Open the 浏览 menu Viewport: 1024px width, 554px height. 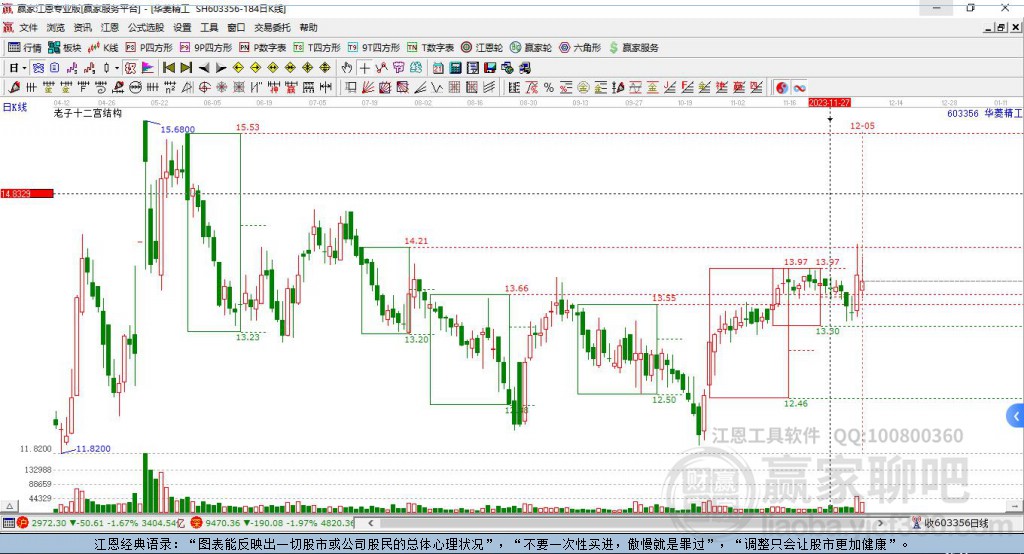pyautogui.click(x=56, y=27)
